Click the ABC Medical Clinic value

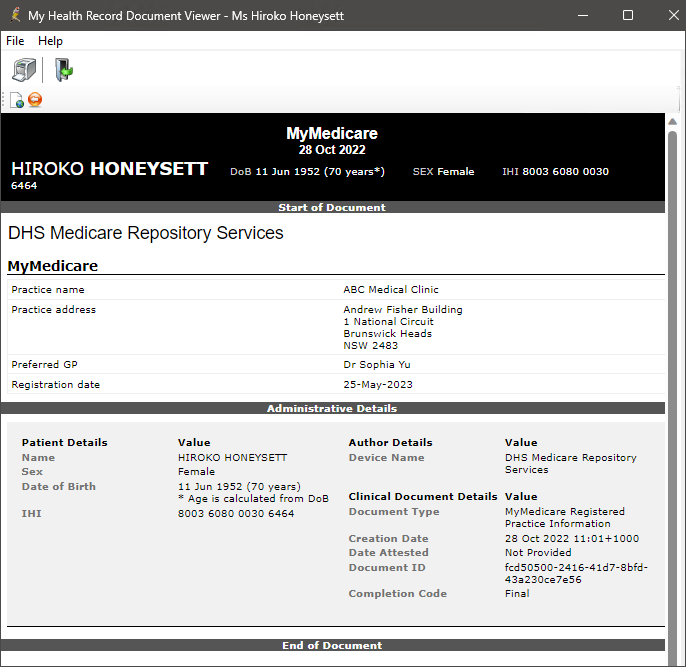pos(391,290)
